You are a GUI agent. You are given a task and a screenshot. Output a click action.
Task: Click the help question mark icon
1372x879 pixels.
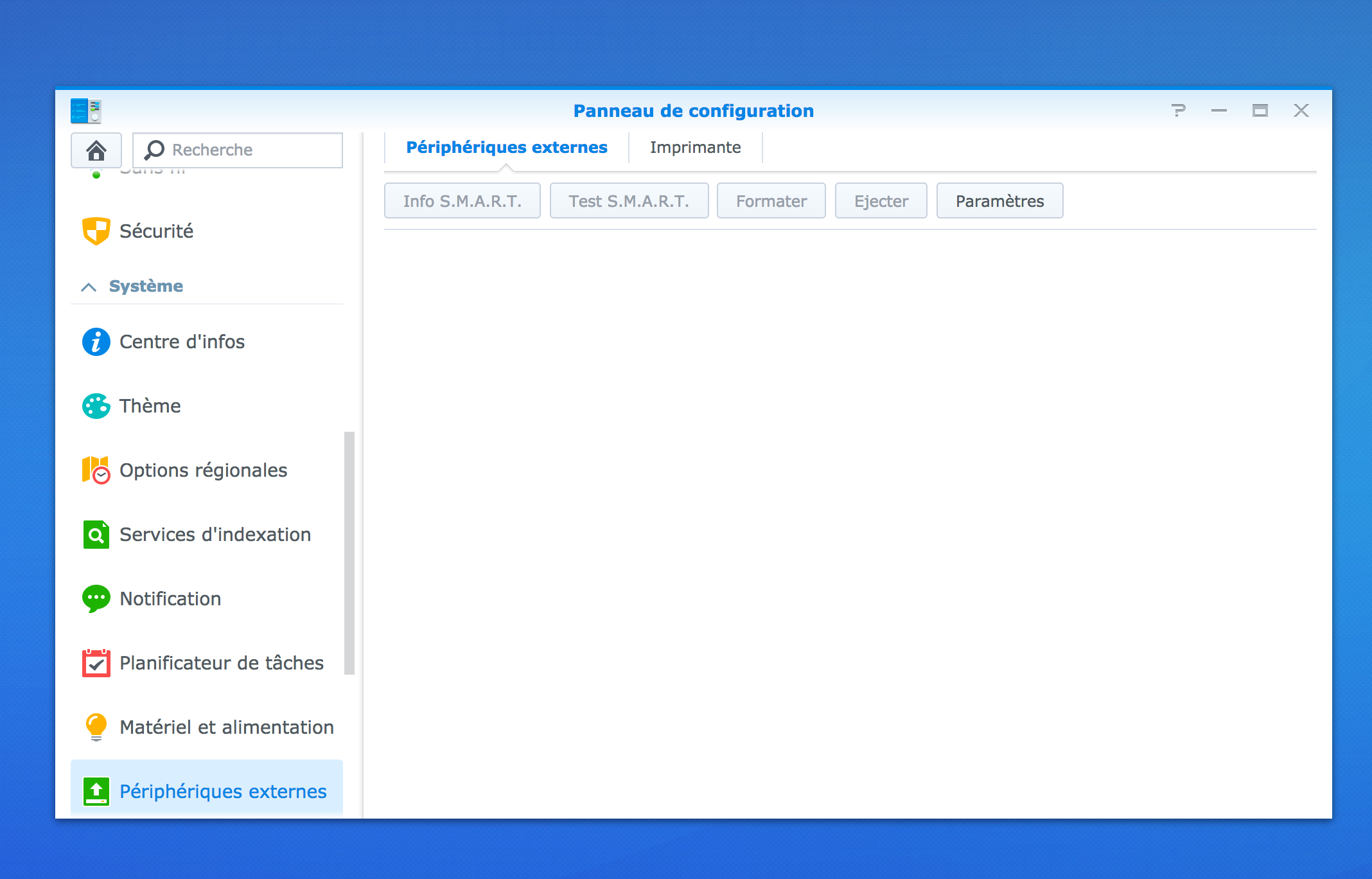(1178, 111)
